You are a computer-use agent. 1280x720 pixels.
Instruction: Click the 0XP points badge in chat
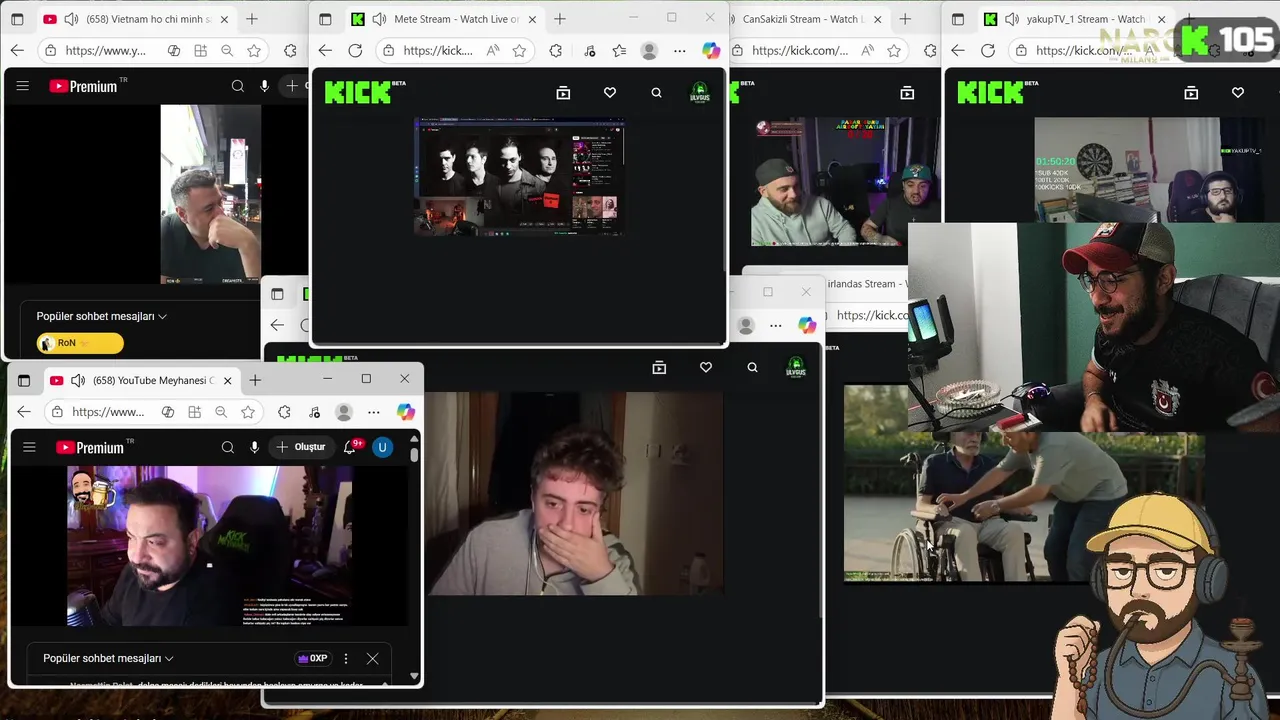click(313, 658)
